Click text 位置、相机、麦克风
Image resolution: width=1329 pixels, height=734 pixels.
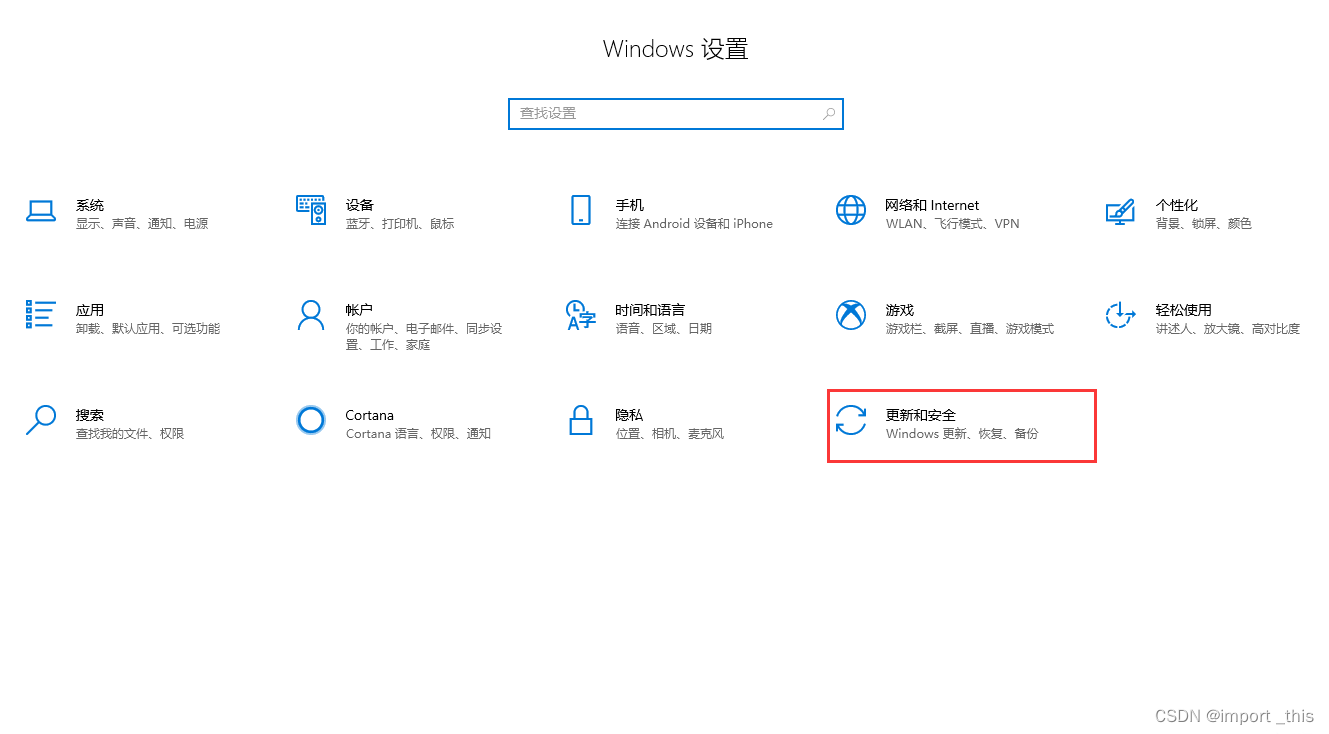click(x=670, y=434)
